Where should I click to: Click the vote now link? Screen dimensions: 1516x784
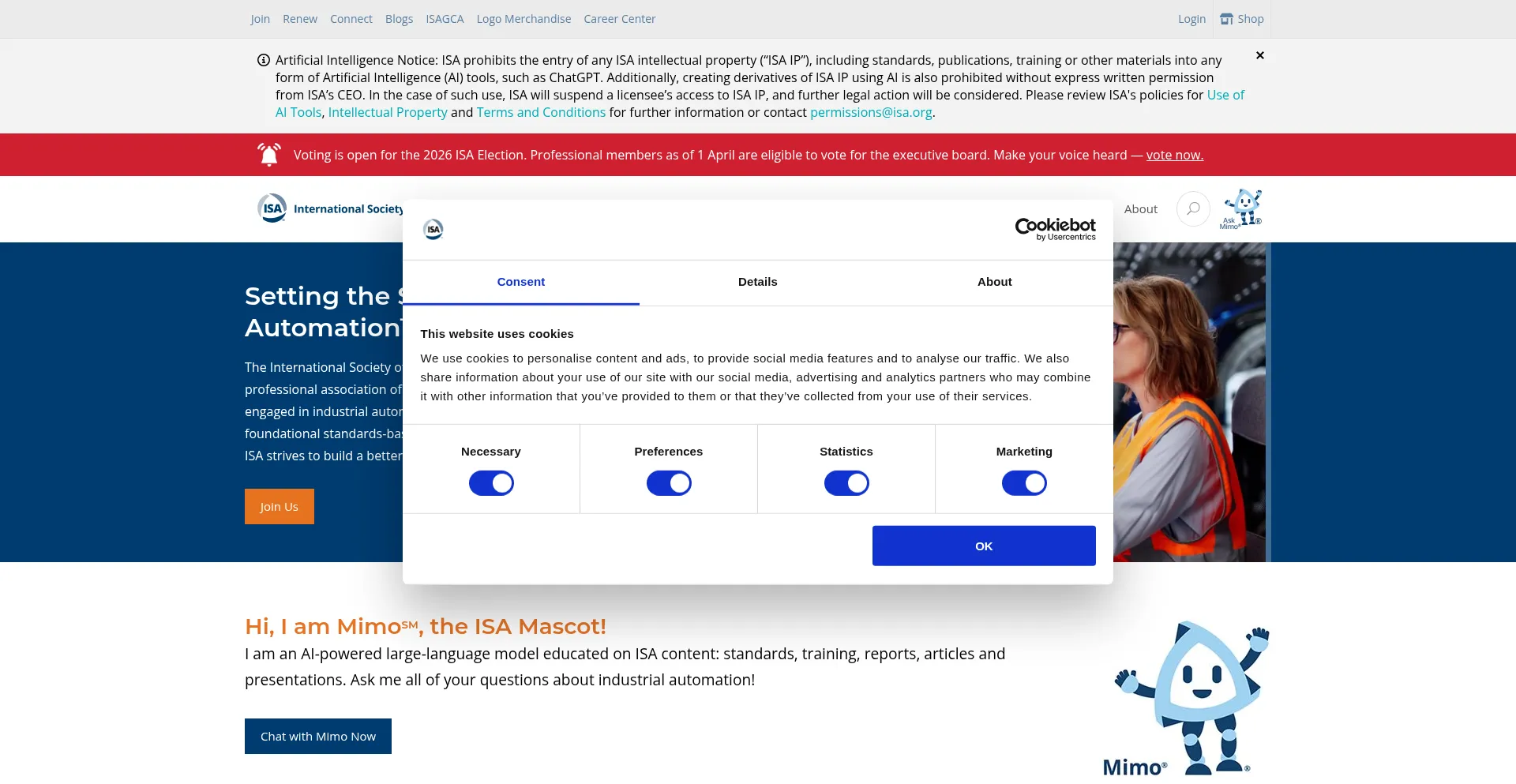(1175, 155)
